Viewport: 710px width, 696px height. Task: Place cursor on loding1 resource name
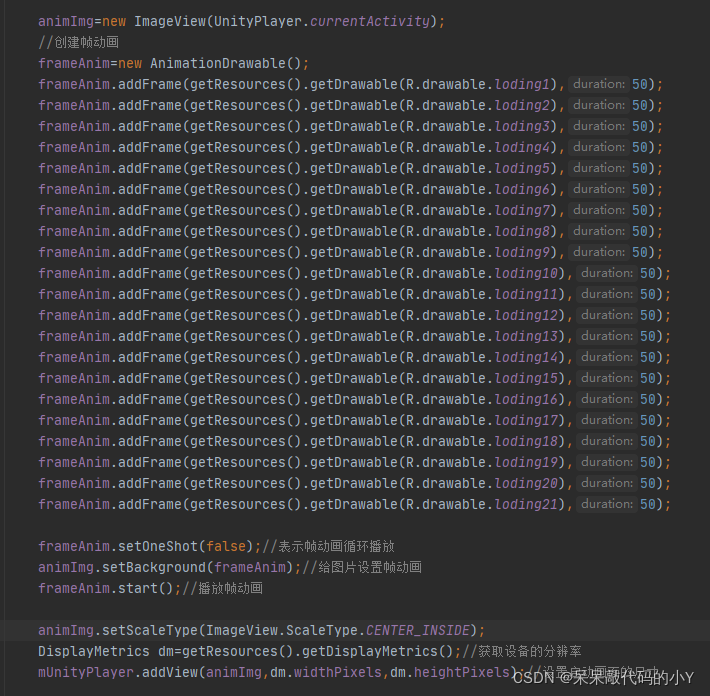click(522, 84)
